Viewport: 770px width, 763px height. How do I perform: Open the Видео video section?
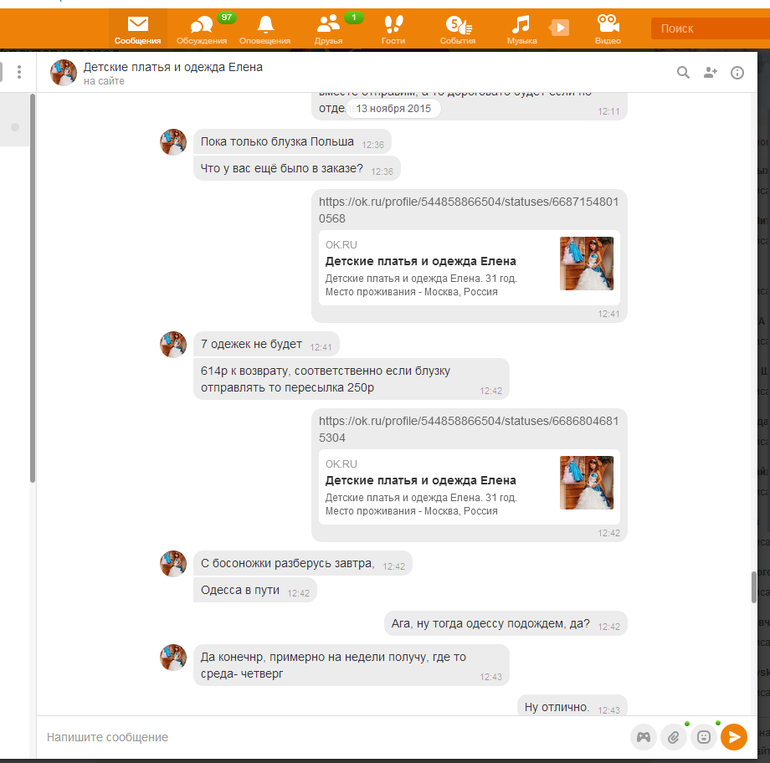[x=607, y=29]
